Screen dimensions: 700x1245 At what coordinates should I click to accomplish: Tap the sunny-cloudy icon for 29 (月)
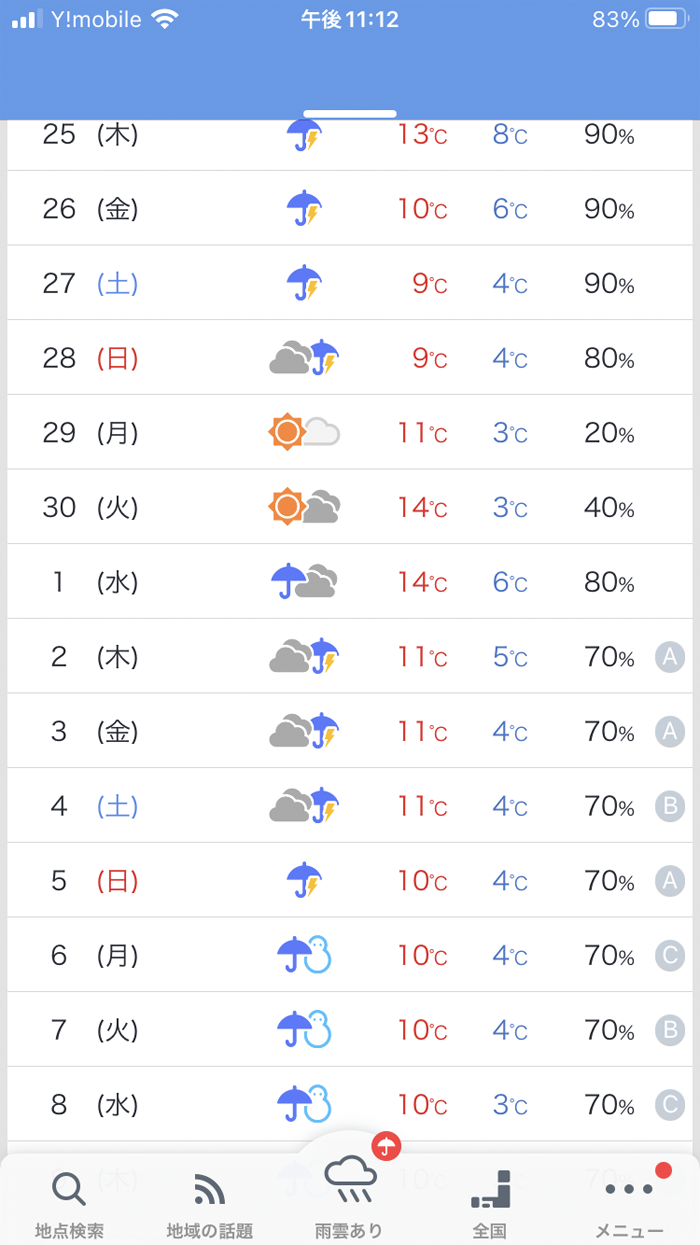click(x=304, y=433)
